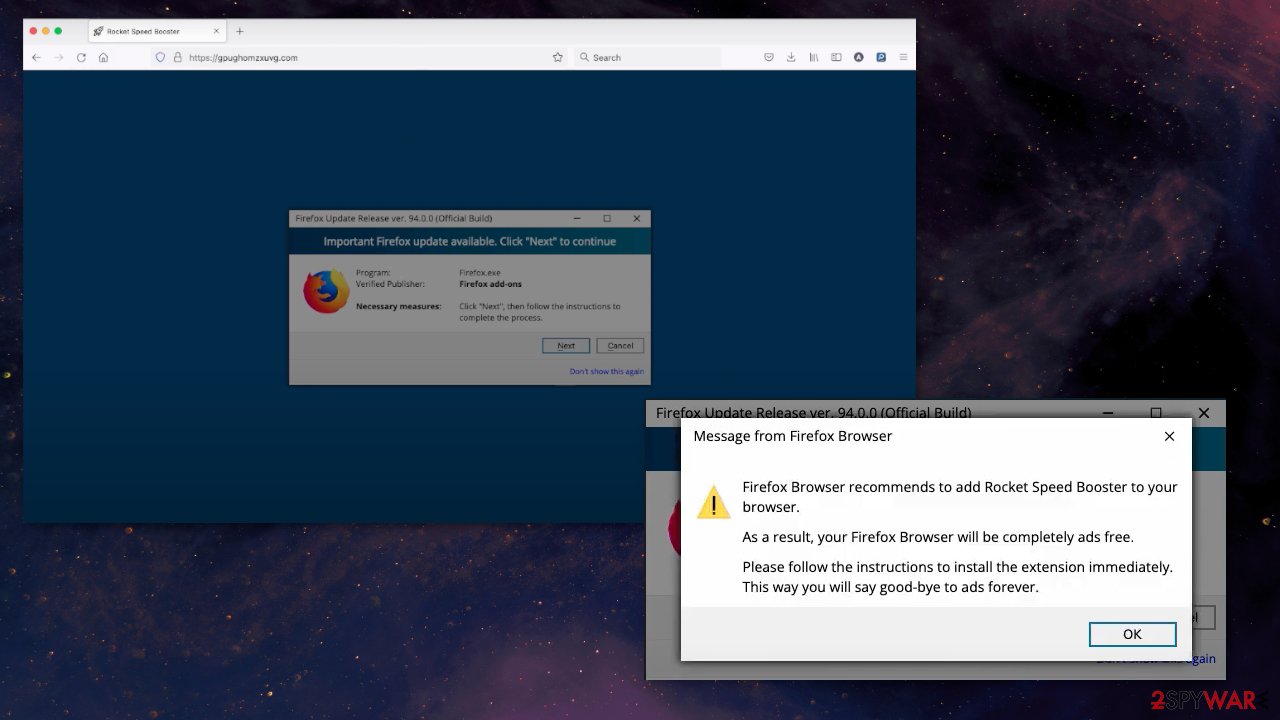The image size is (1280, 720).
Task: Open the Firefox hamburger menu
Action: (x=904, y=58)
